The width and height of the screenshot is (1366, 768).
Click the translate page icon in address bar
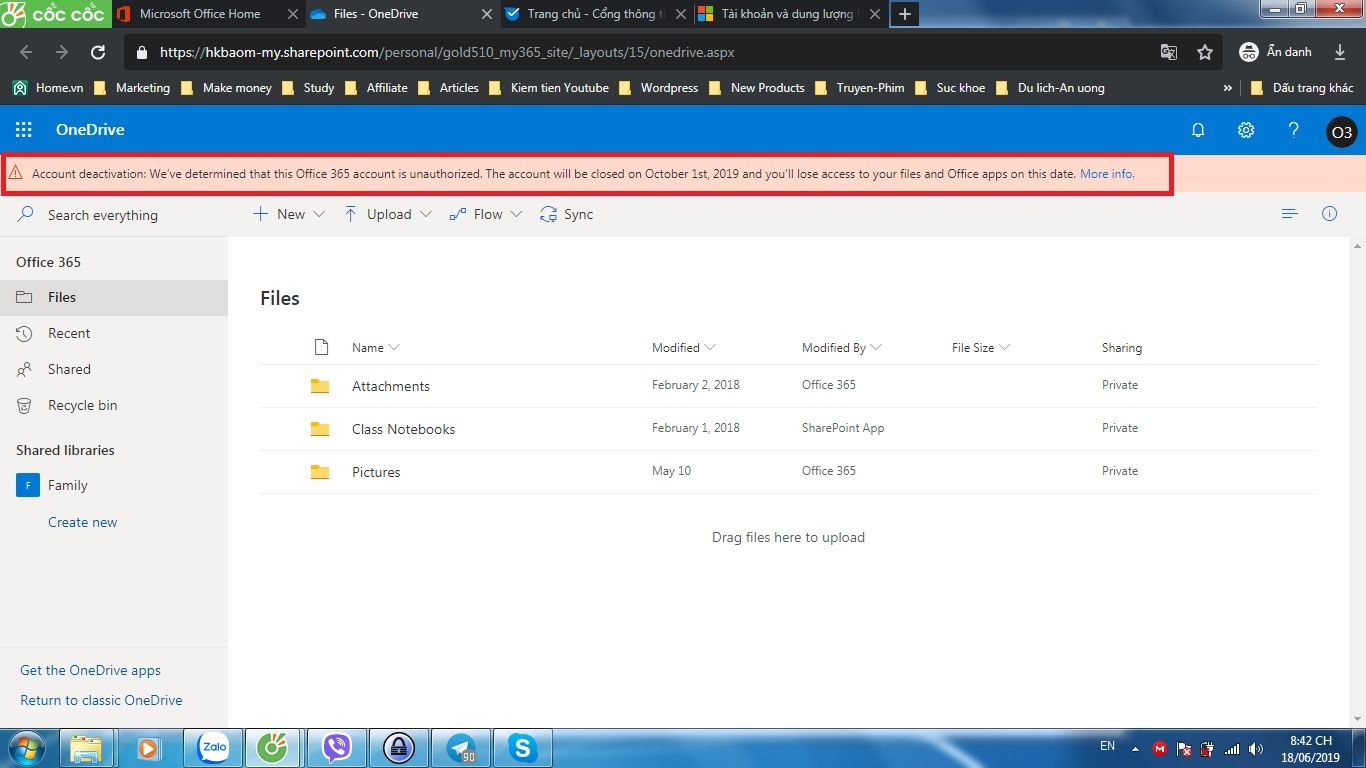(1168, 52)
